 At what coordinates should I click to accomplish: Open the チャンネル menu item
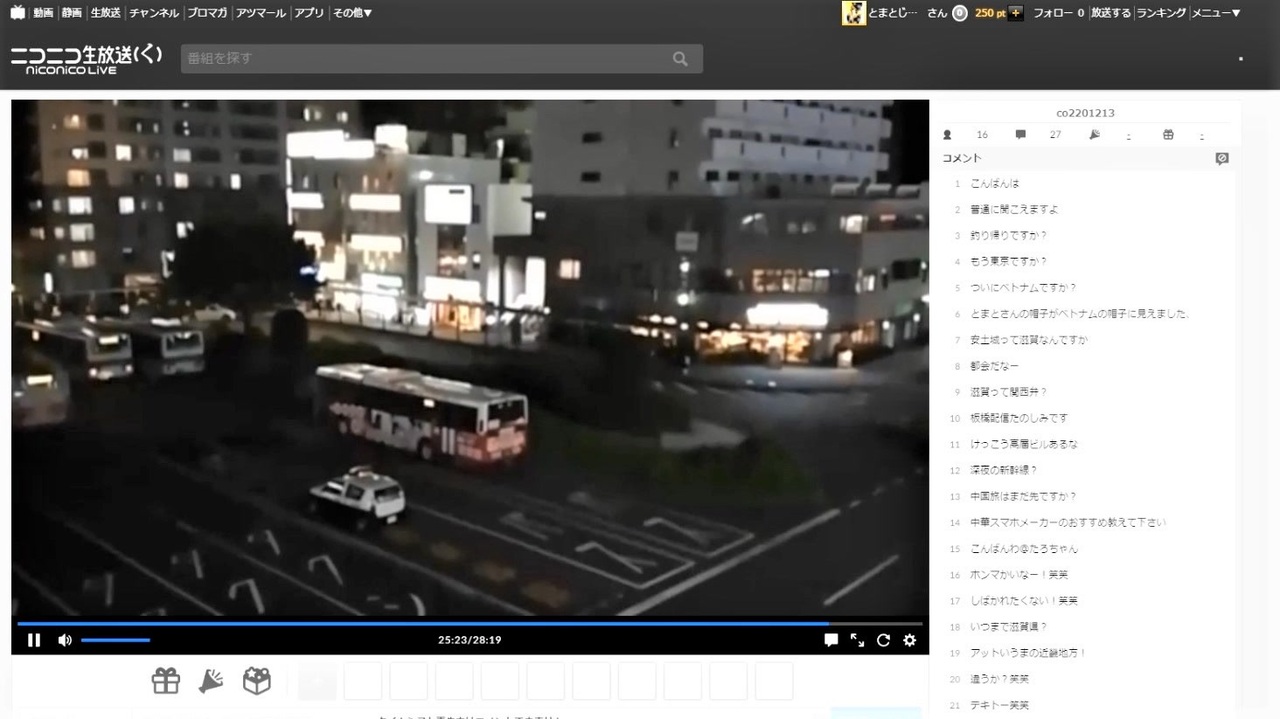(x=154, y=13)
